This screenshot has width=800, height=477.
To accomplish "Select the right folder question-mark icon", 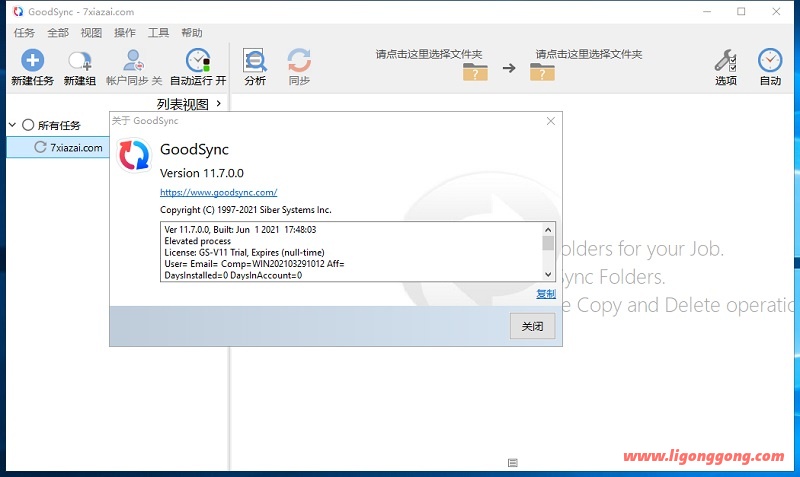I will coord(542,72).
